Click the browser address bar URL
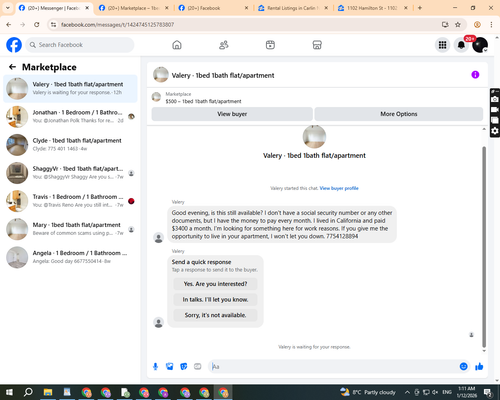This screenshot has height=400, width=500. point(117,25)
